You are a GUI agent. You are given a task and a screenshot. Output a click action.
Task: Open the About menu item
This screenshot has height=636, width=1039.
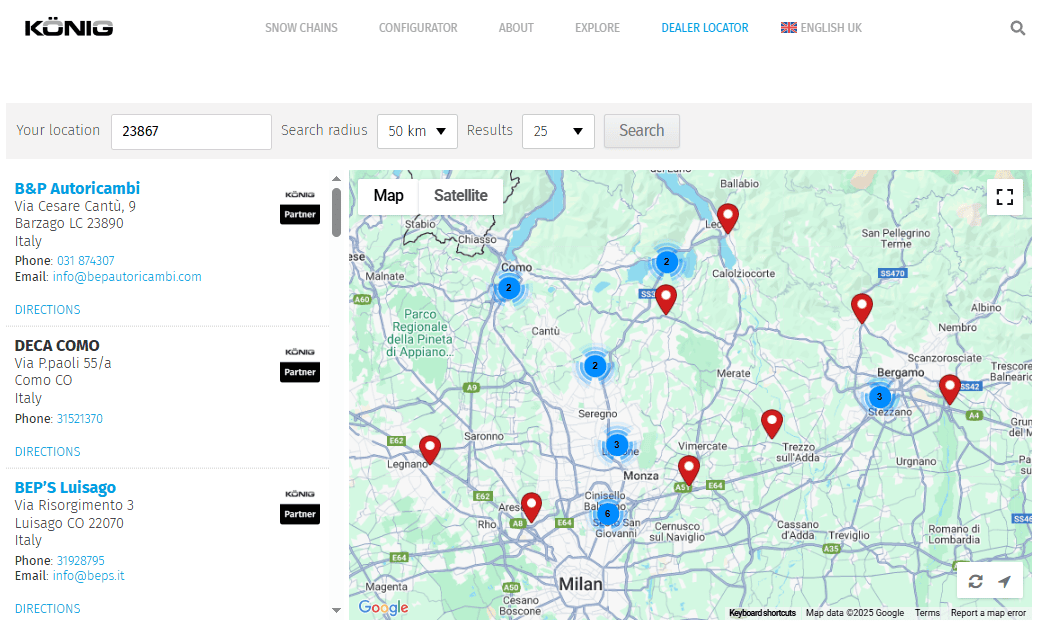click(516, 28)
